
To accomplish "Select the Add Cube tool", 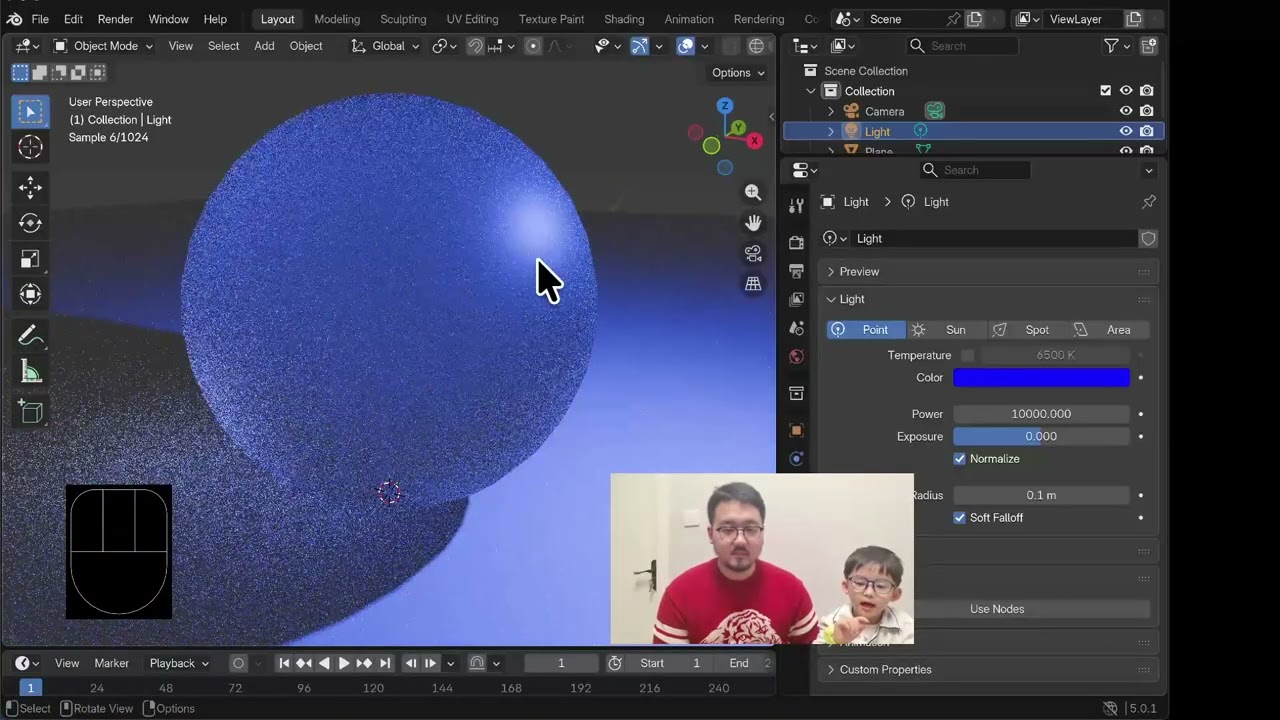I will 30,411.
